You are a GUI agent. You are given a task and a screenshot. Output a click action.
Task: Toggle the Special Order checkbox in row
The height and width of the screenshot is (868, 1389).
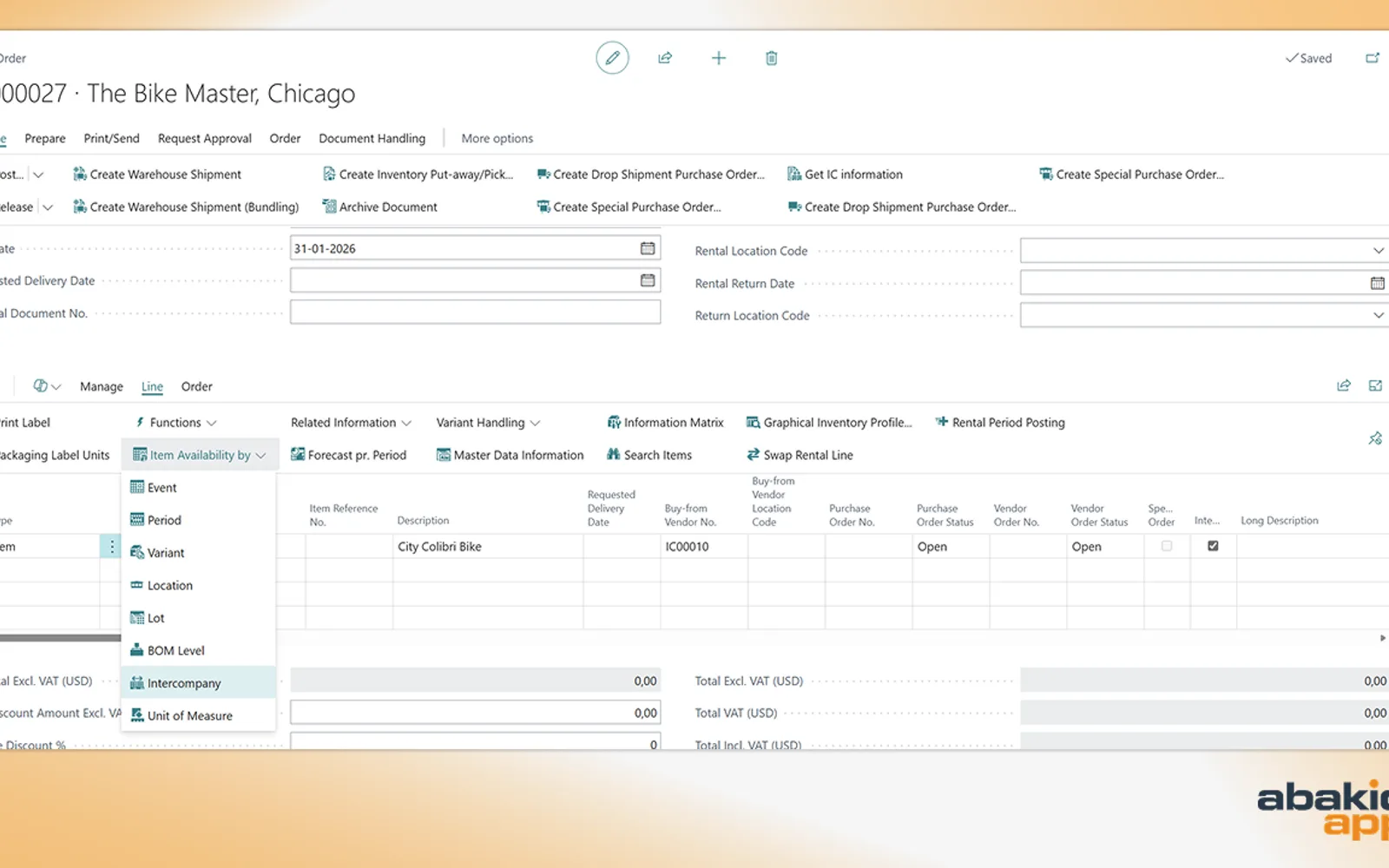click(x=1167, y=546)
